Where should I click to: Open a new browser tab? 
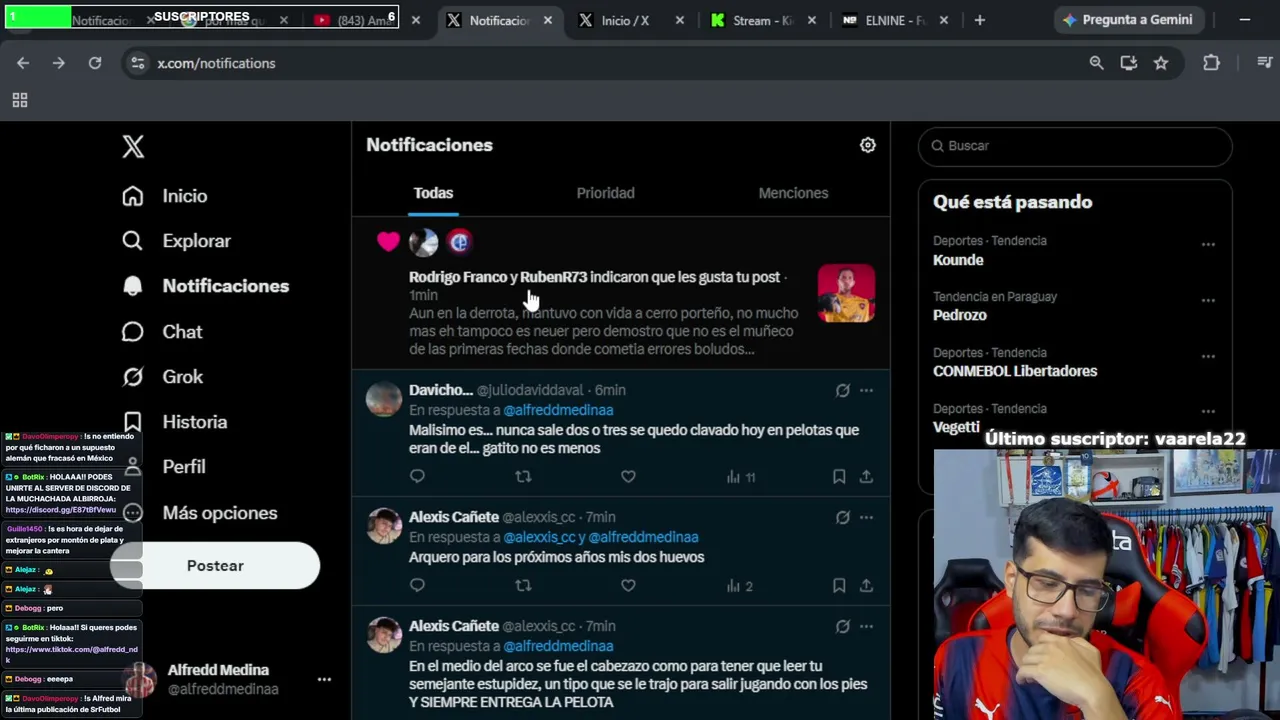coord(979,20)
